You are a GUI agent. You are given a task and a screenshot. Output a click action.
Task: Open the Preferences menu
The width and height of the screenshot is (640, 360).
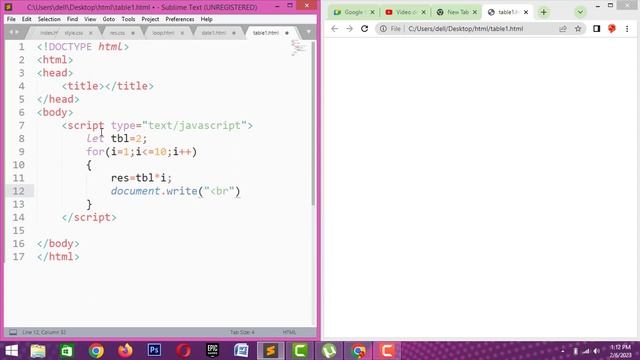click(x=180, y=19)
